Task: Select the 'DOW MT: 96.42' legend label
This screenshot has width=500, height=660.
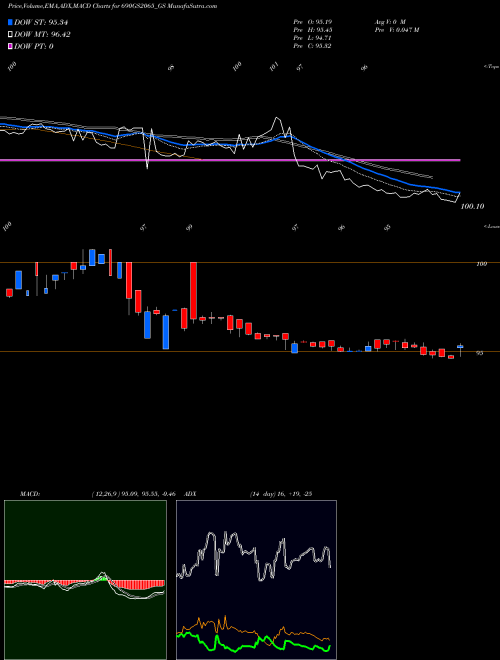Action: tap(42, 35)
